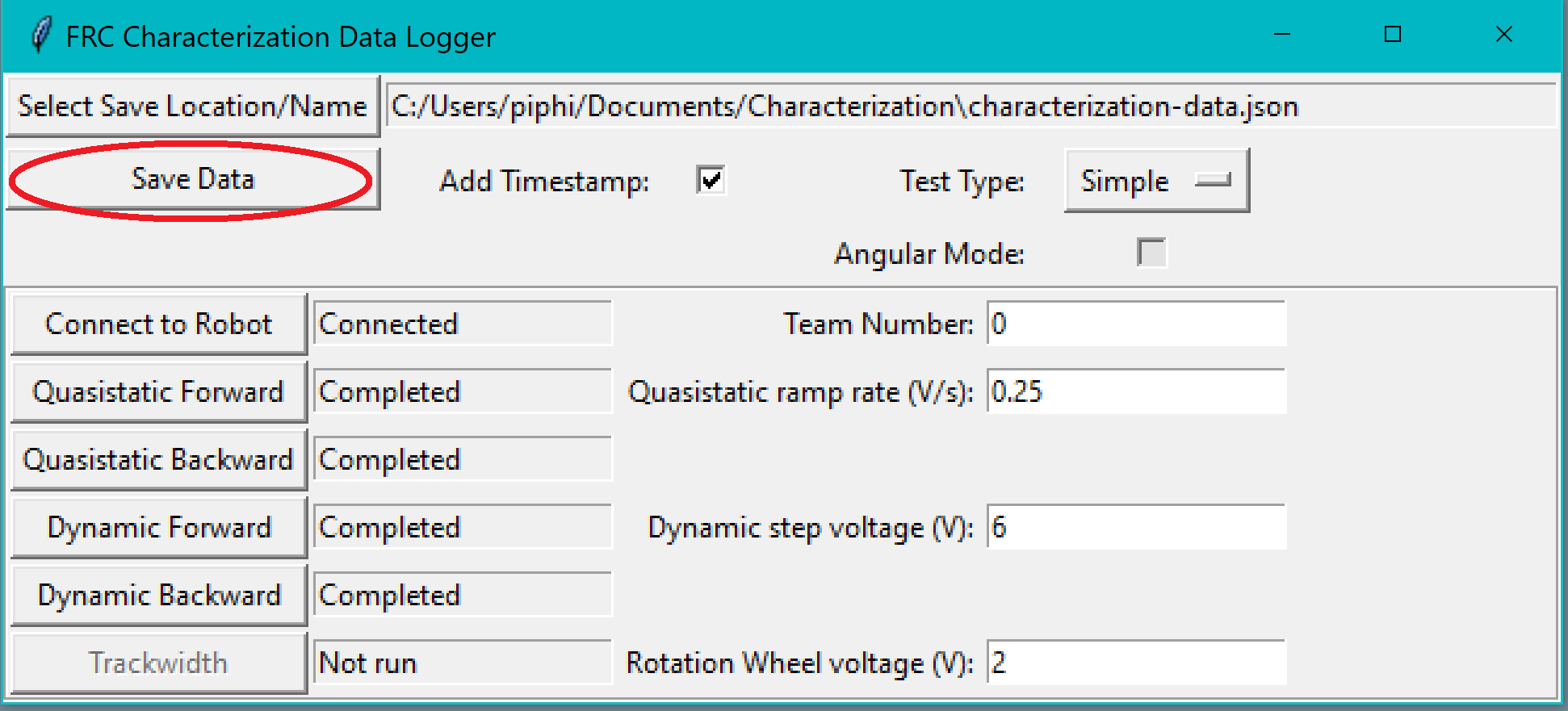Click the Trackwidth test button
This screenshot has height=711, width=1568.
click(159, 663)
